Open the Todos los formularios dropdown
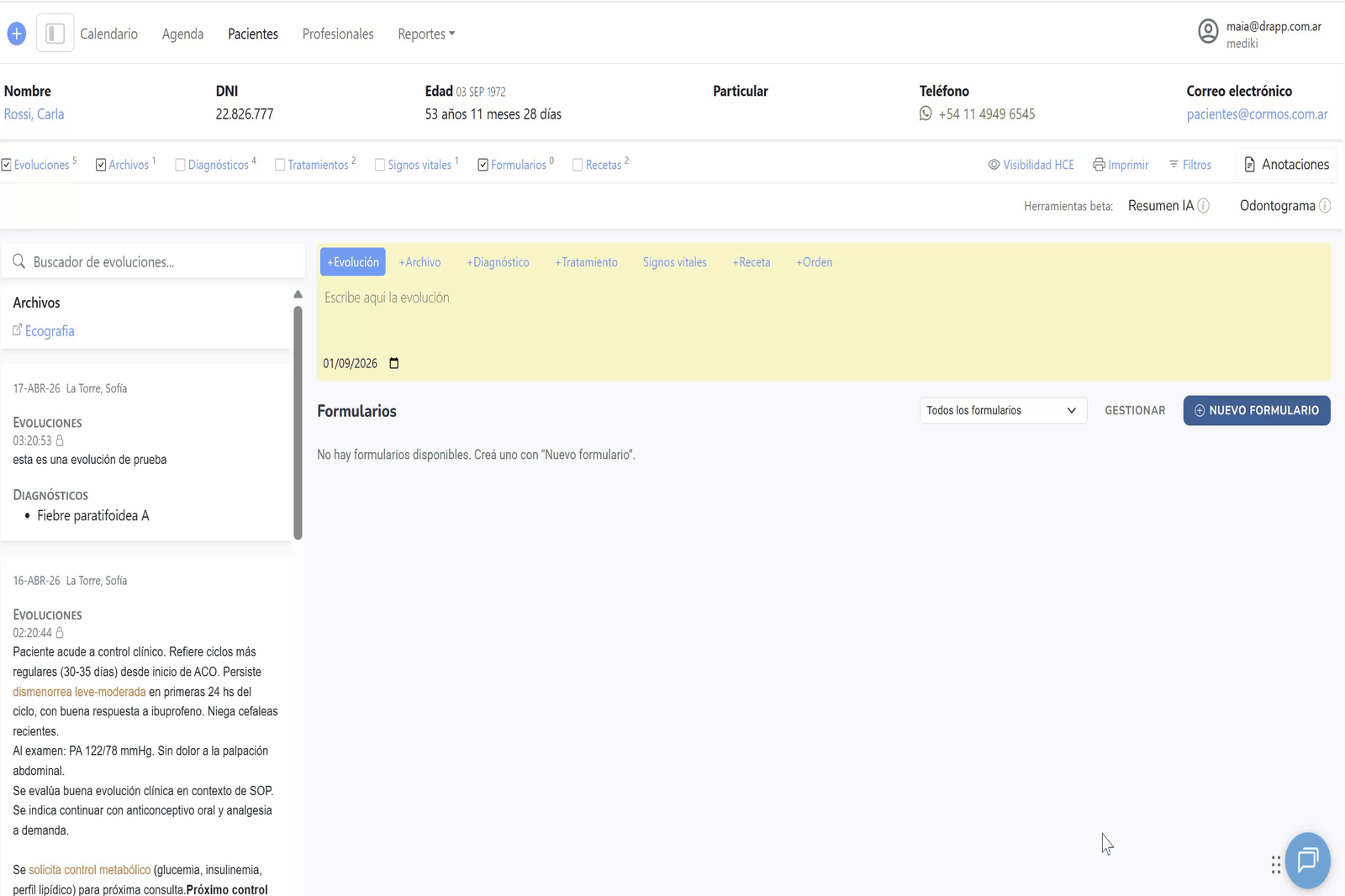Screen dimensions: 1345x896 [1003, 410]
